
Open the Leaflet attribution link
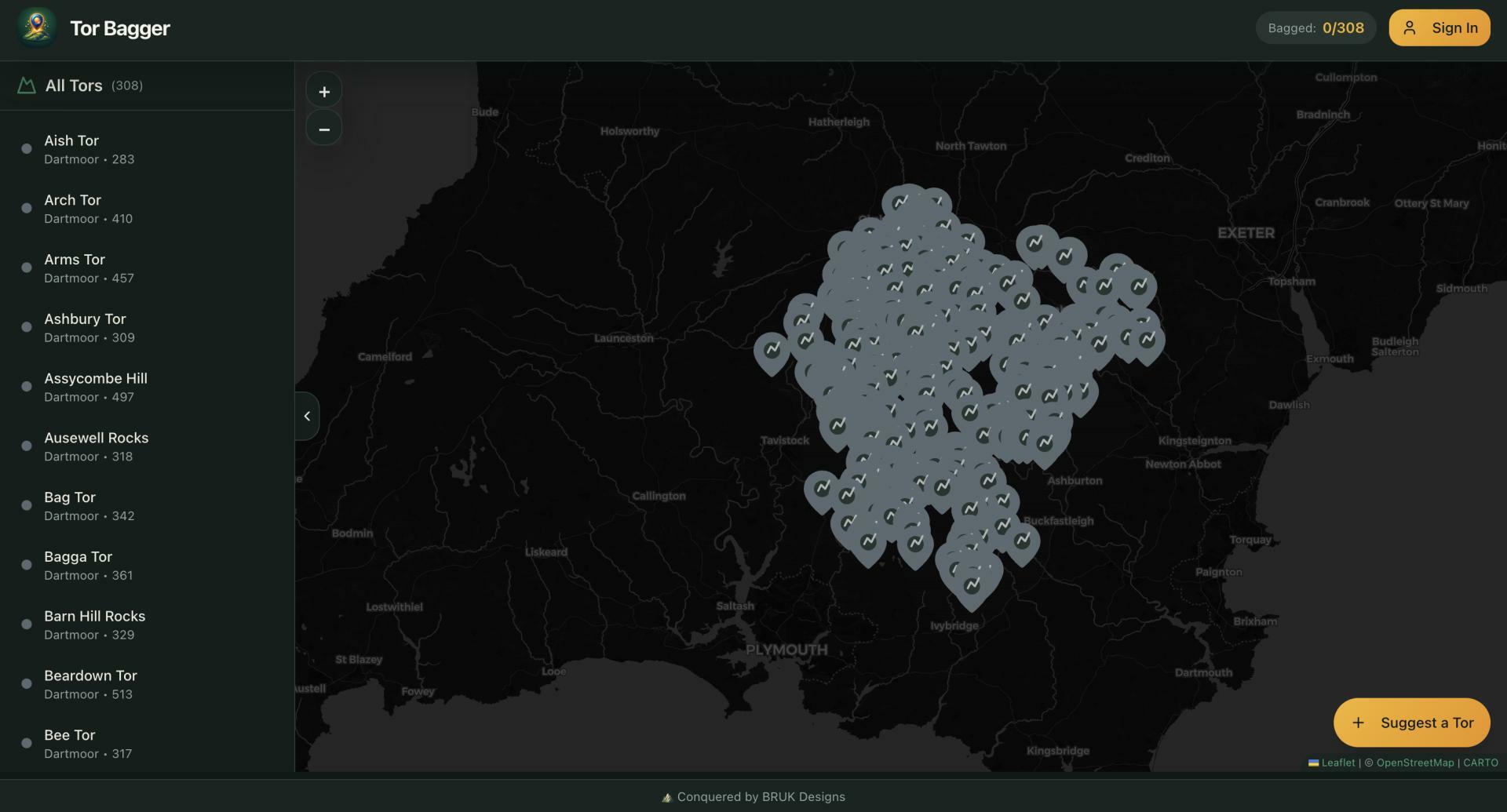click(1337, 763)
